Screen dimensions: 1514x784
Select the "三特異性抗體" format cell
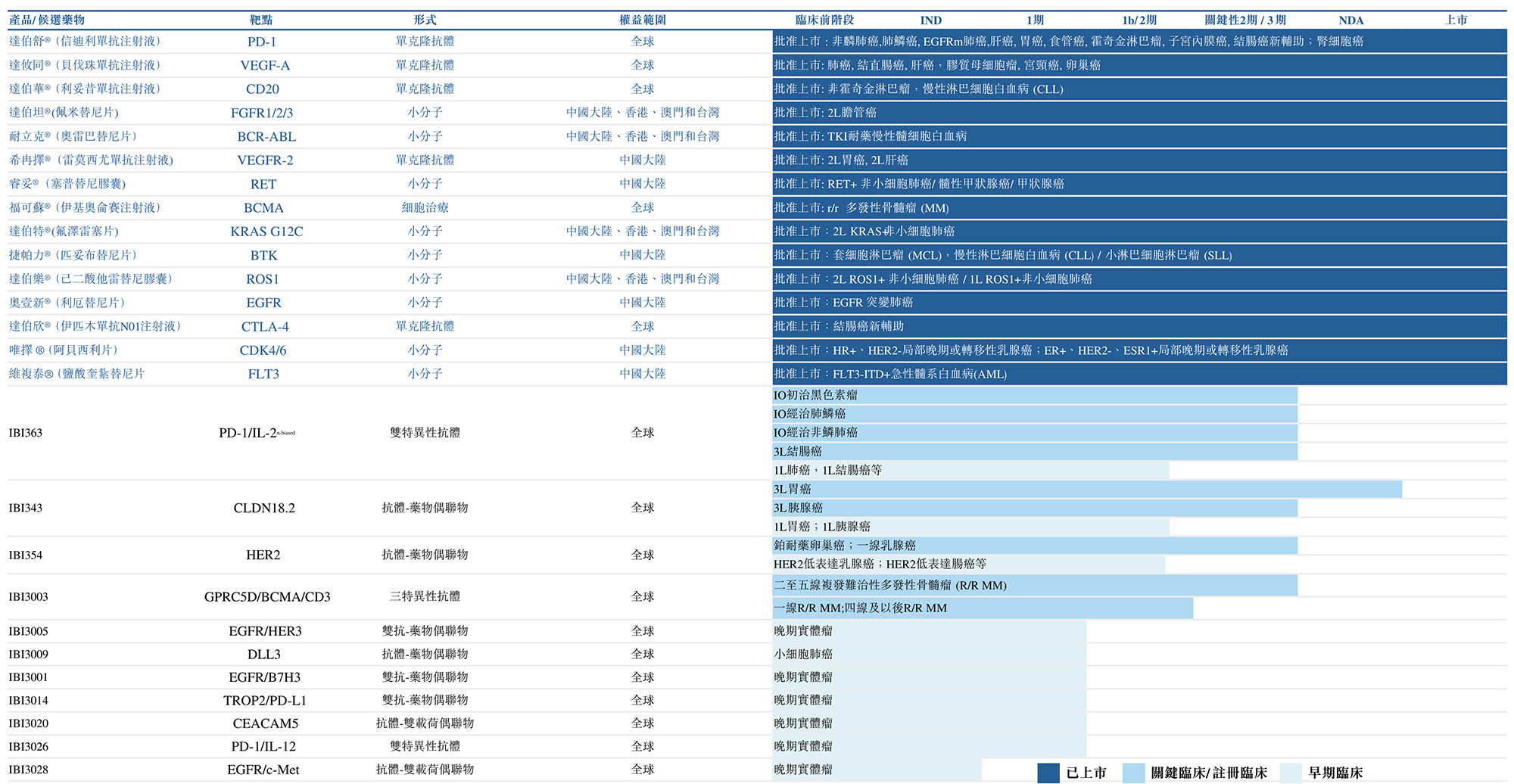[425, 596]
